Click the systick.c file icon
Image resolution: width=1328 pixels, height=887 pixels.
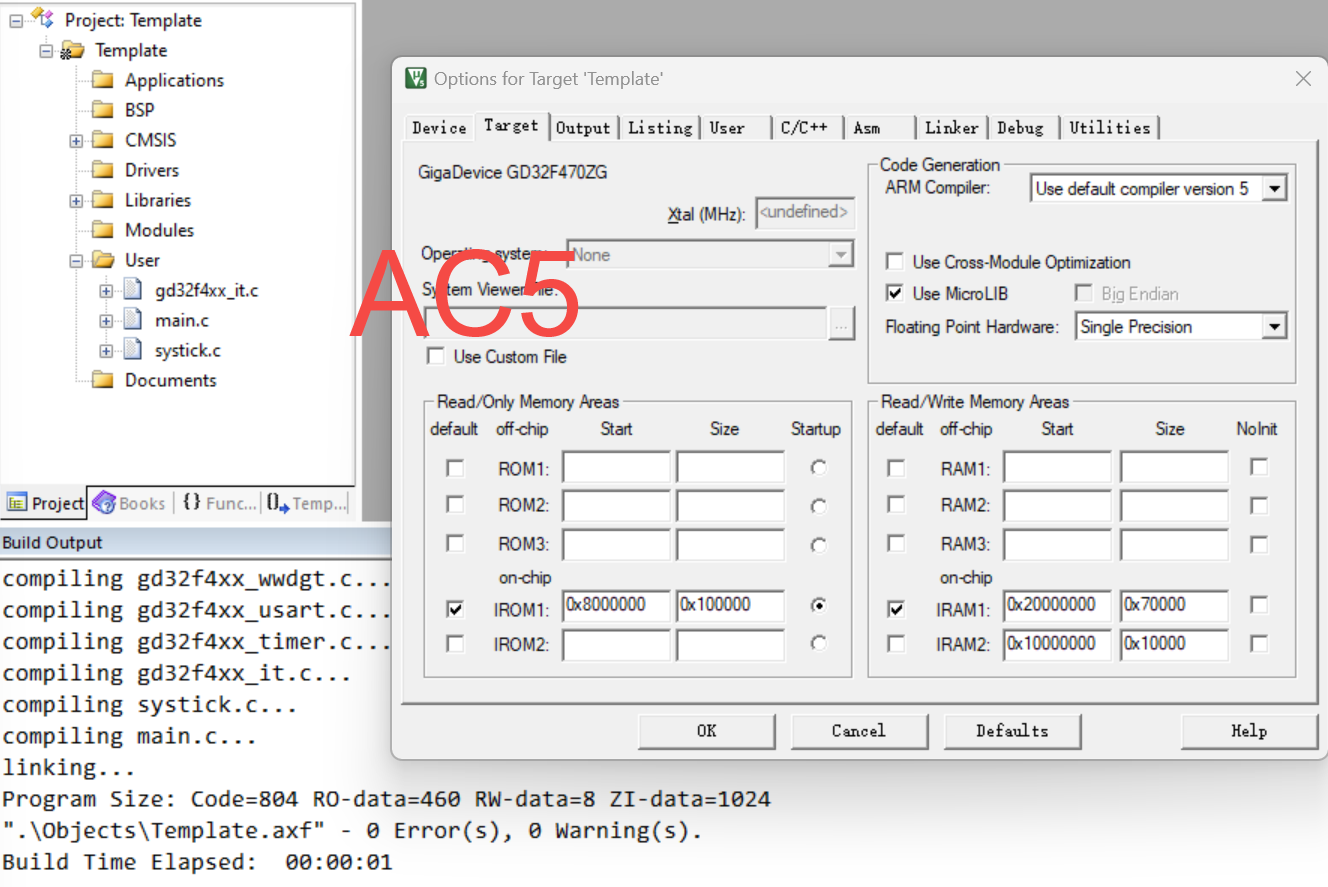133,351
